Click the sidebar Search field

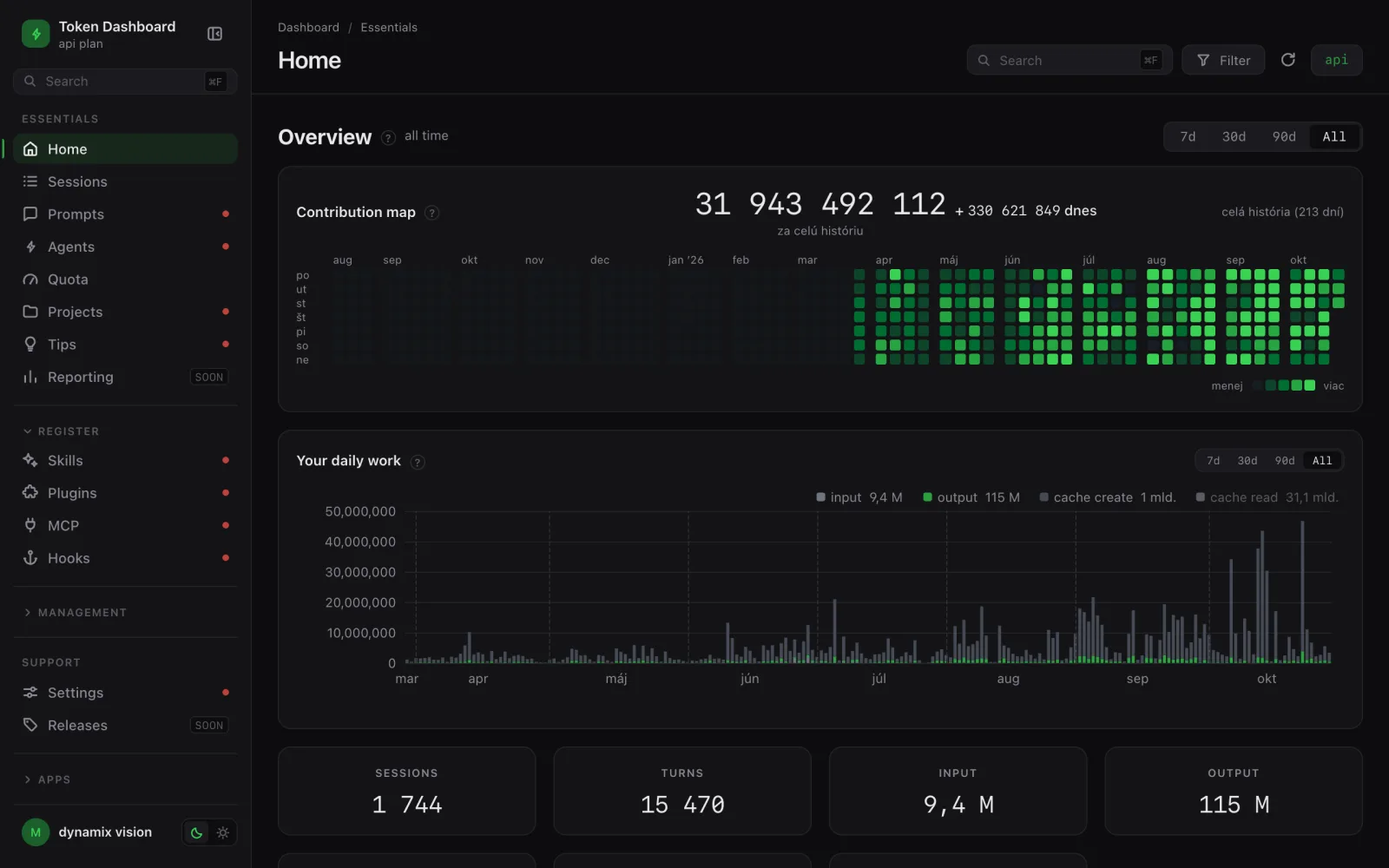pos(125,82)
